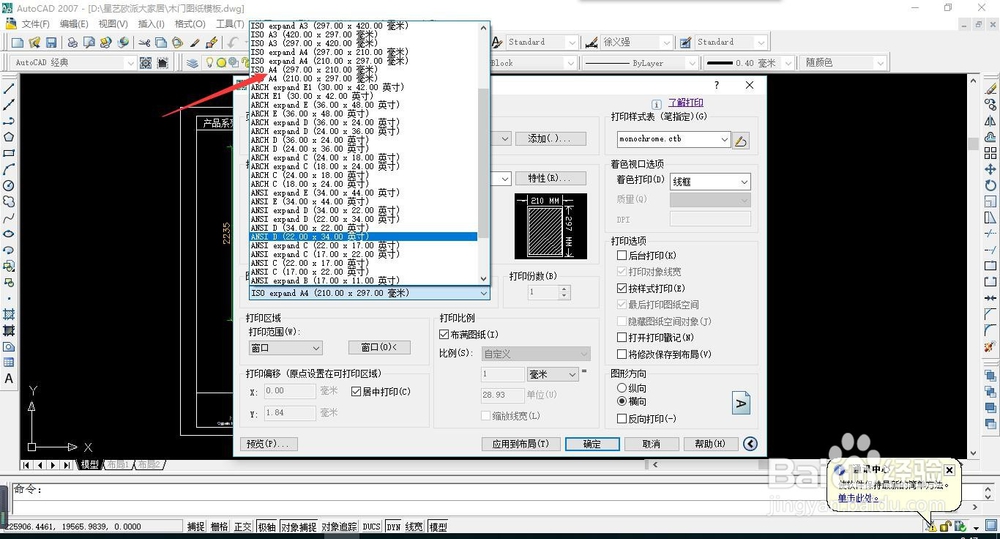This screenshot has width=1000, height=539.
Task: Open the 了解打印 link
Action: [x=686, y=103]
